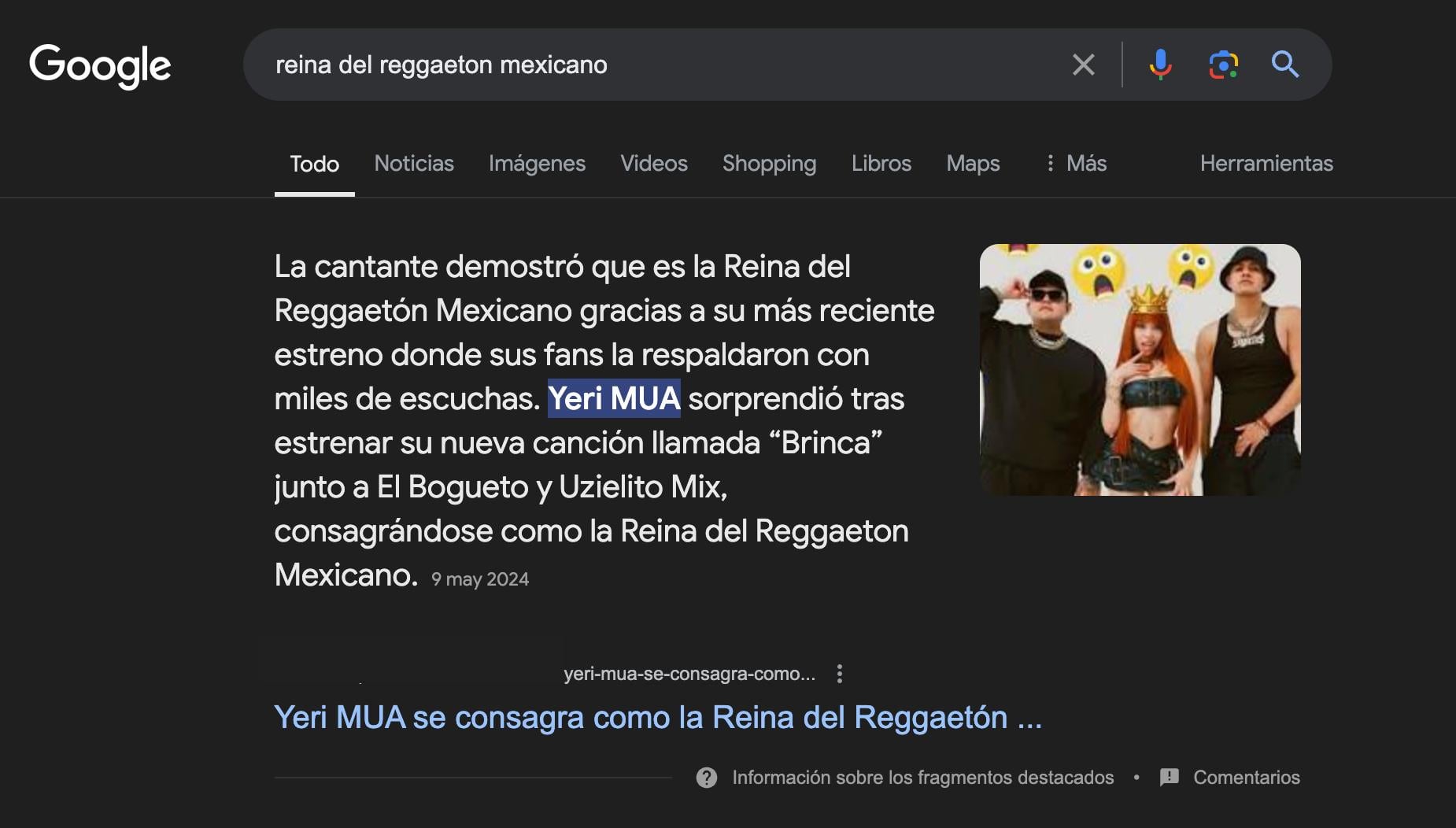Screen dimensions: 1456x828
Task: Open Maps results for the query
Action: pos(973,163)
